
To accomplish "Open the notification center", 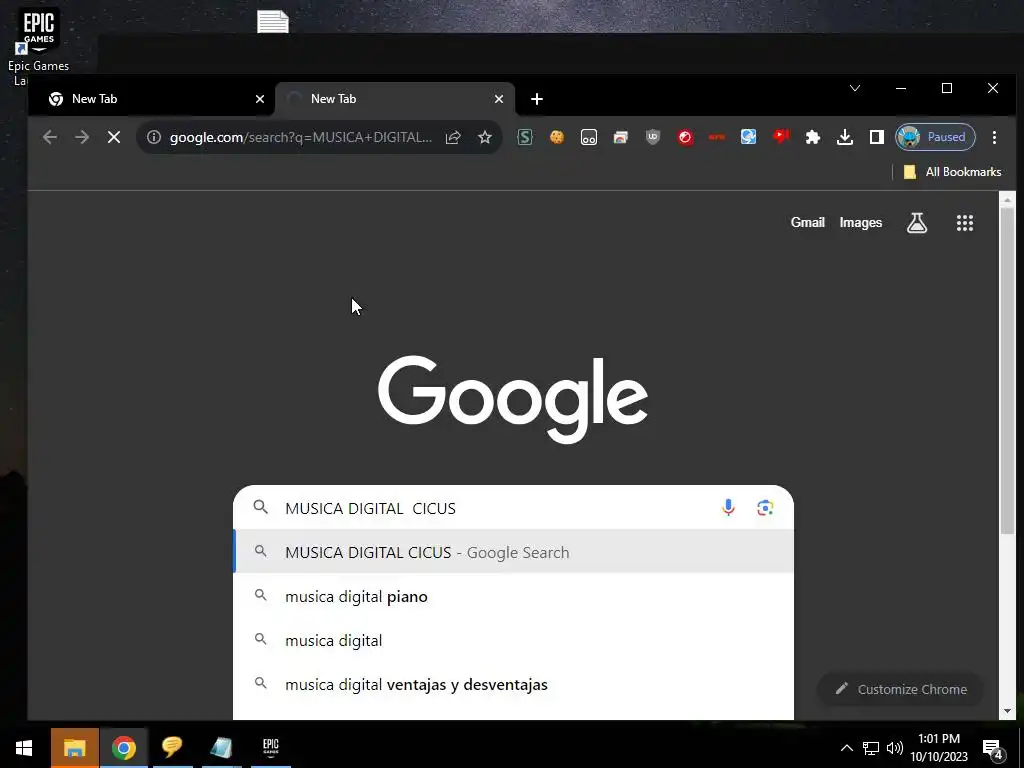I will [993, 749].
